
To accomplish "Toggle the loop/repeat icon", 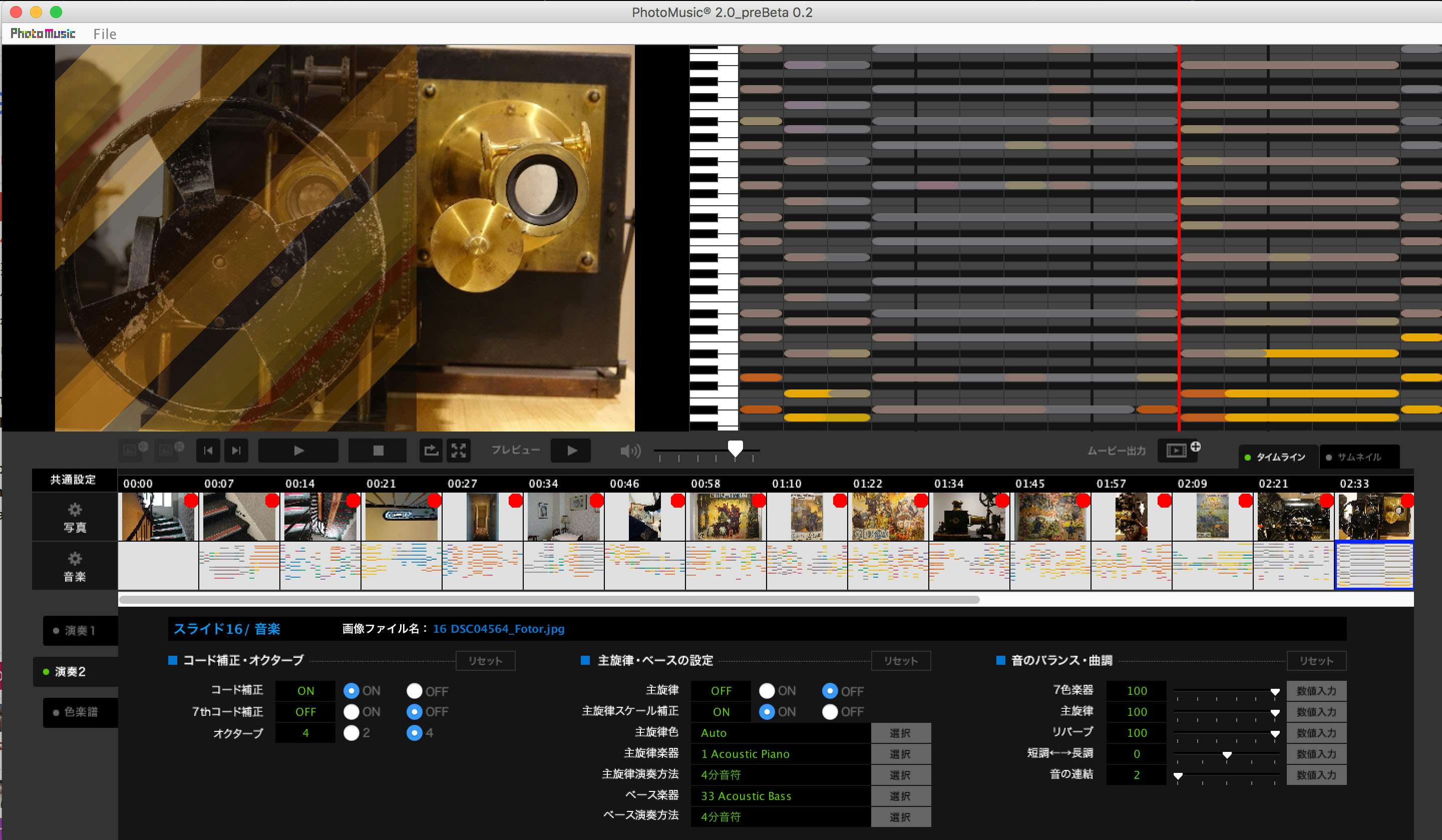I will (x=431, y=451).
